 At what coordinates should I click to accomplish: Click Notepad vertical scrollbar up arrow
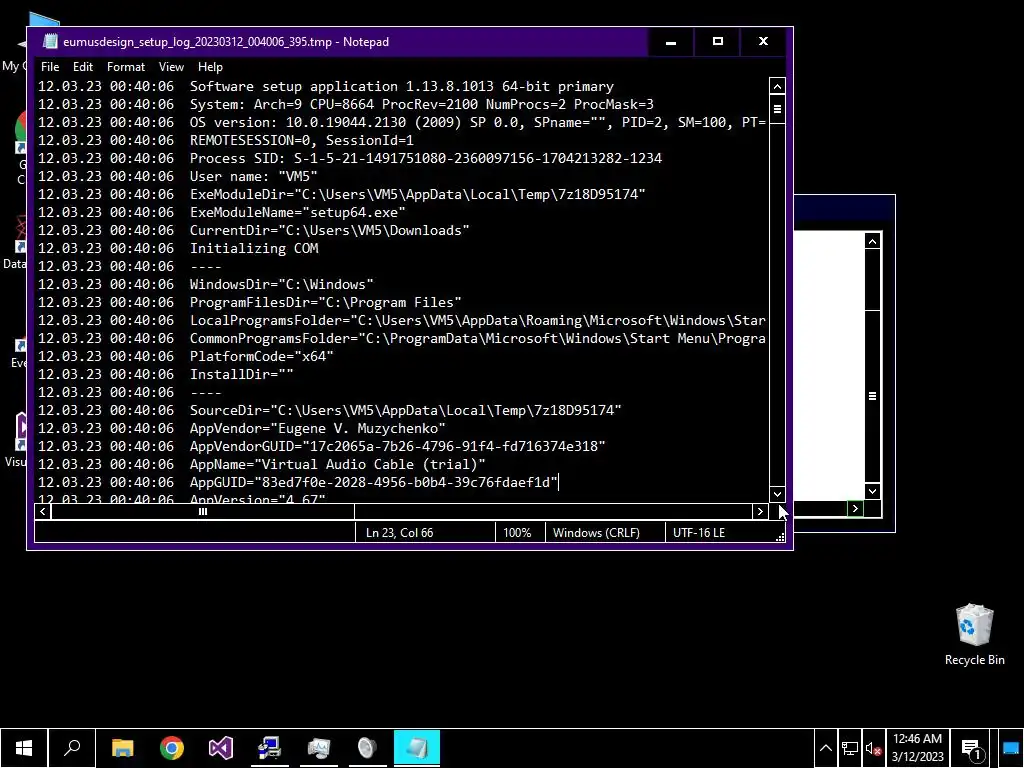pos(777,86)
